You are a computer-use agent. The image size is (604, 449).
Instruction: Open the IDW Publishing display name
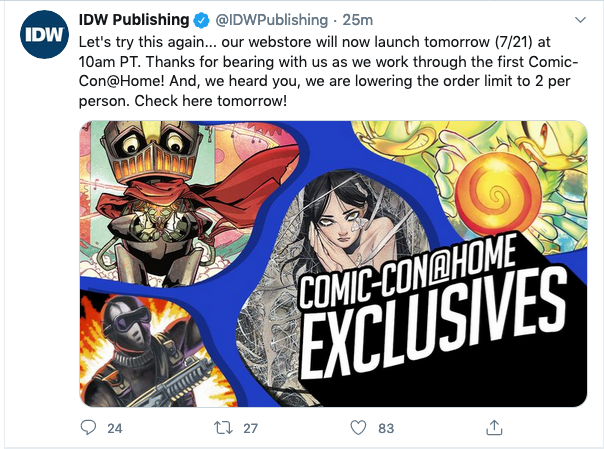(x=134, y=20)
